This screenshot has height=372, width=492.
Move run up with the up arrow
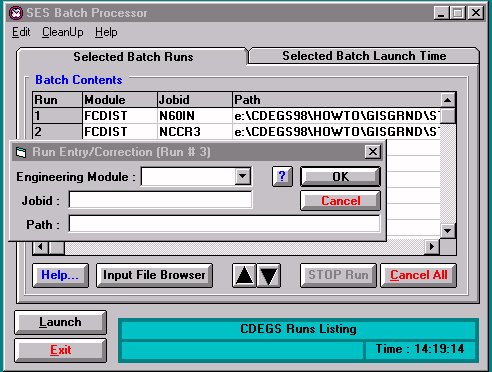[244, 275]
